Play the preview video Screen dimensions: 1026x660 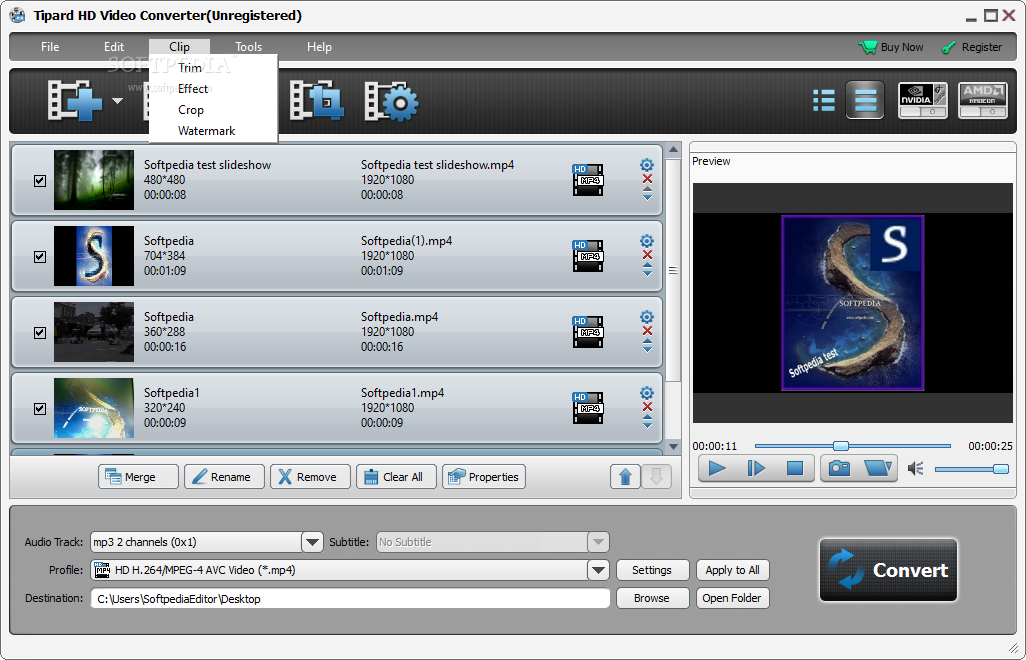pos(717,468)
